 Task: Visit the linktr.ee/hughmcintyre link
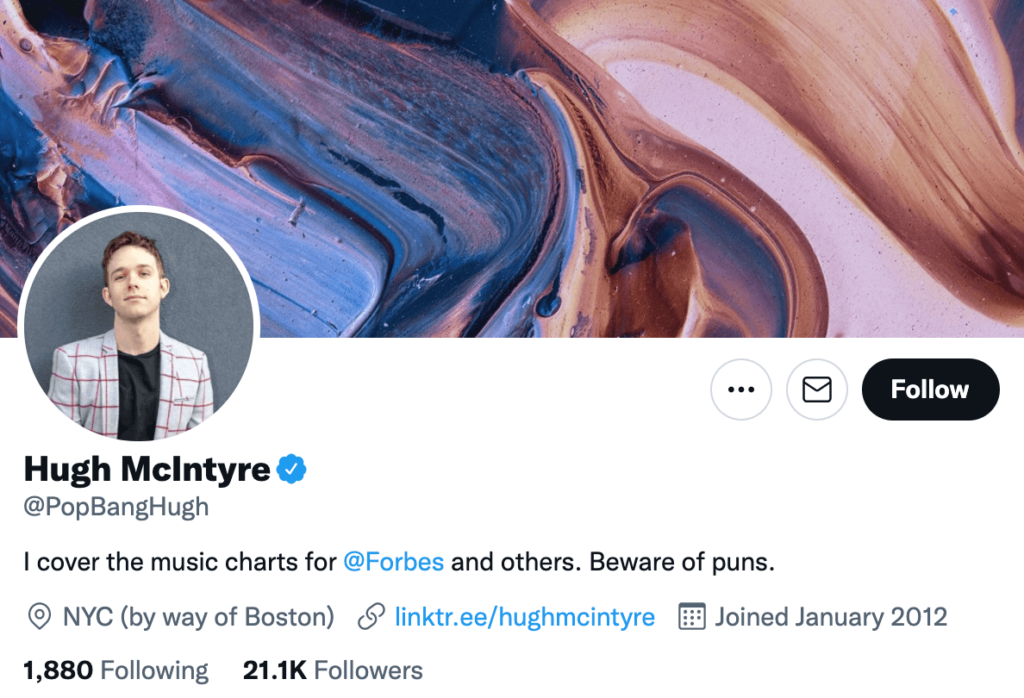[x=525, y=616]
